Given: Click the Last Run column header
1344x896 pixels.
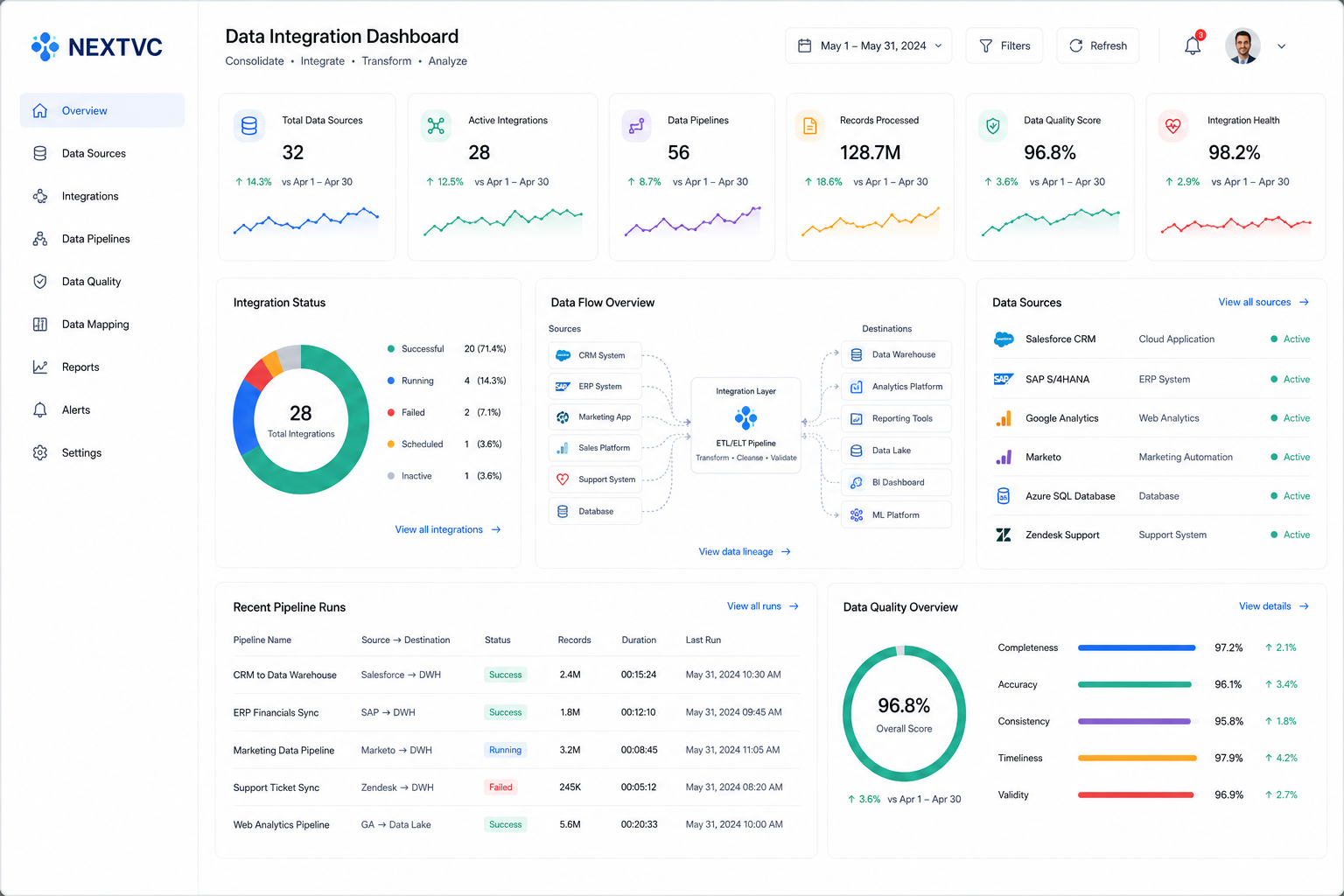Looking at the screenshot, I should click(x=703, y=640).
